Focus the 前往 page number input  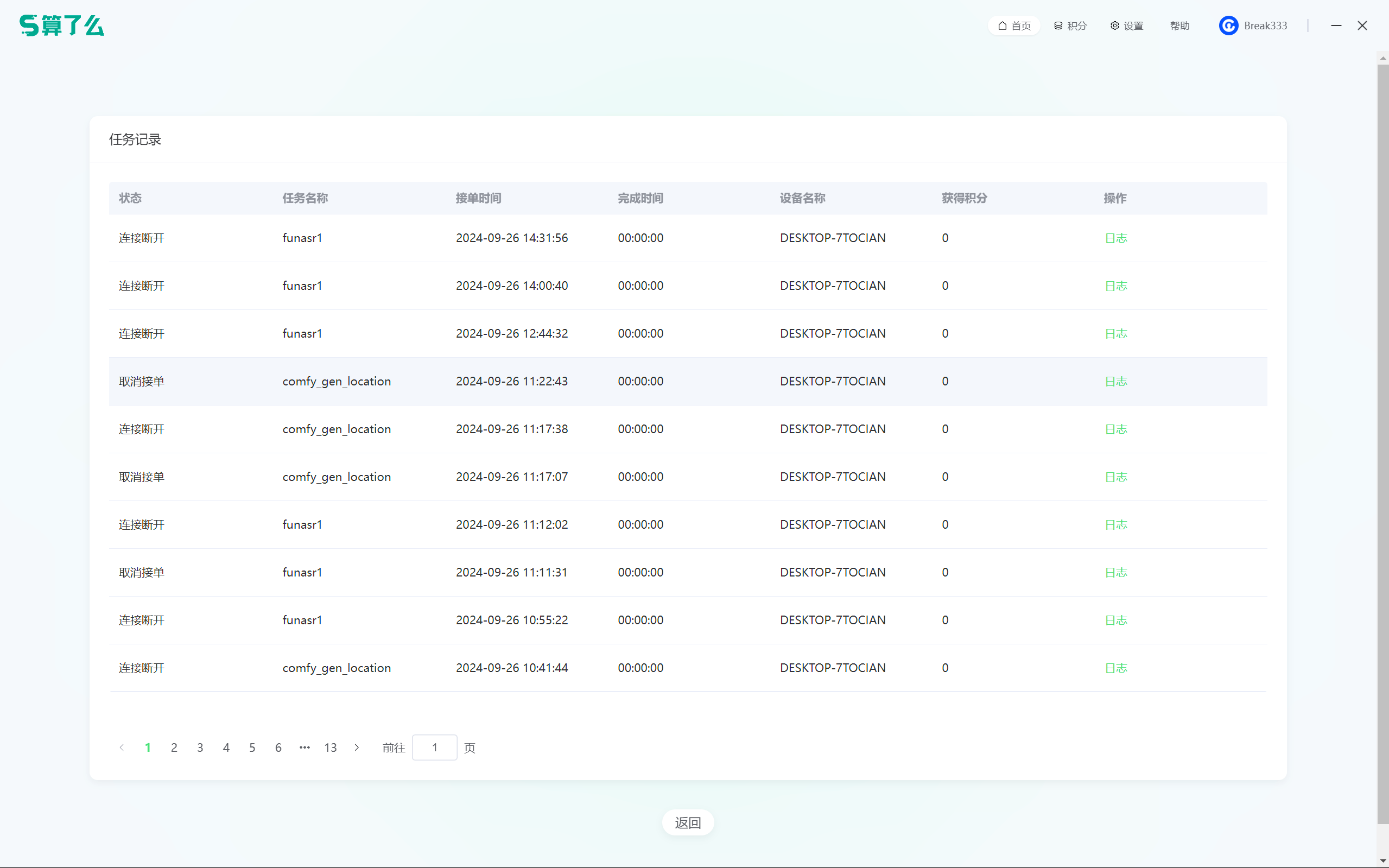click(434, 747)
